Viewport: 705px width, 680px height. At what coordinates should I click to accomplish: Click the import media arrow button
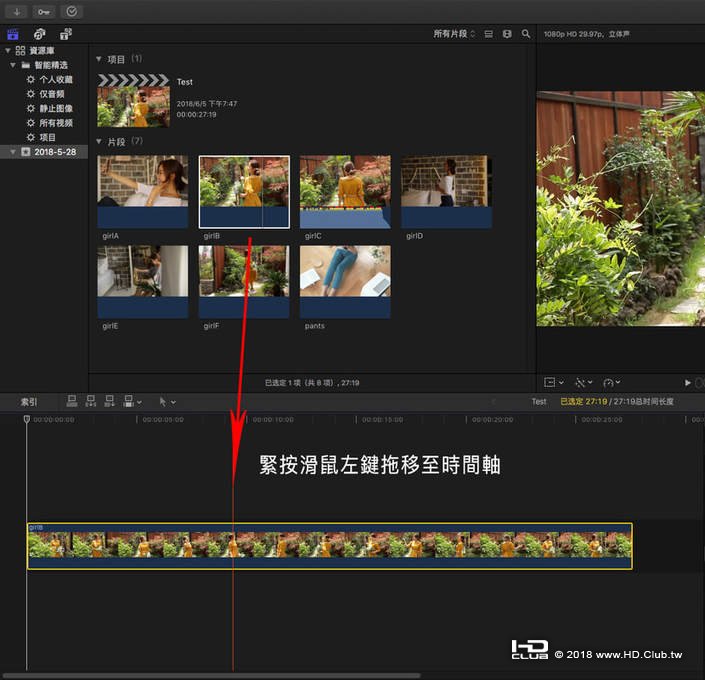pyautogui.click(x=17, y=11)
